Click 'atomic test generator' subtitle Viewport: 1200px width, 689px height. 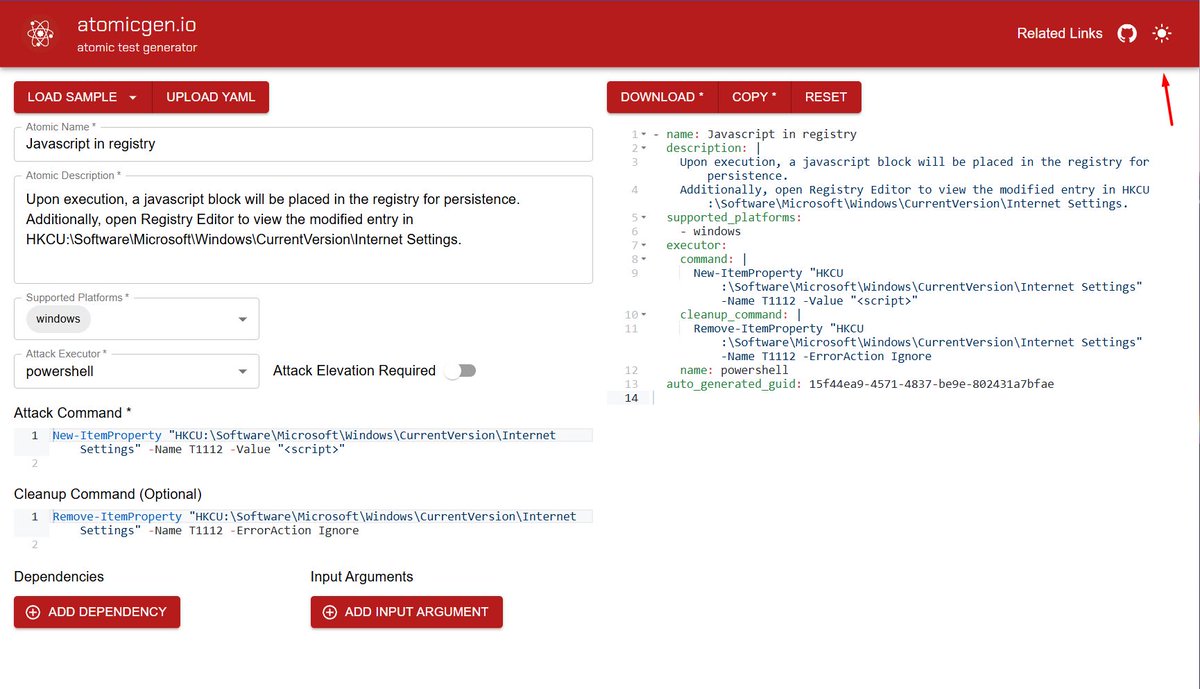[137, 47]
